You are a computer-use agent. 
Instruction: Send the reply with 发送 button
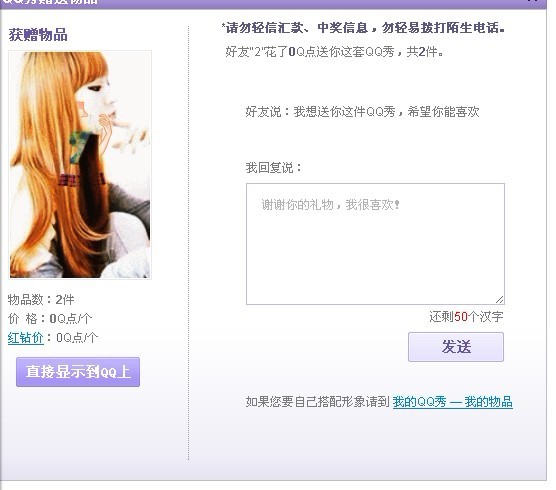click(456, 347)
